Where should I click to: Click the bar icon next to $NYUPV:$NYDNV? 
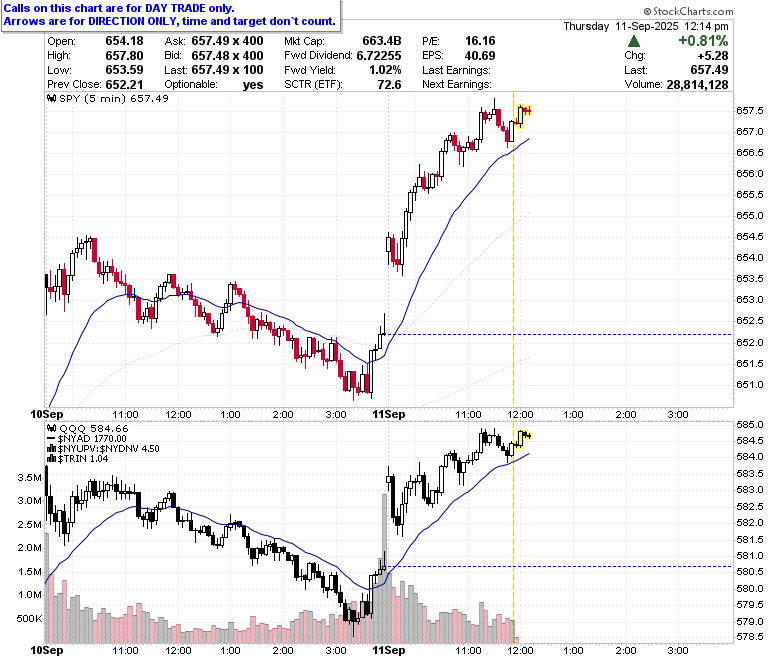52,449
